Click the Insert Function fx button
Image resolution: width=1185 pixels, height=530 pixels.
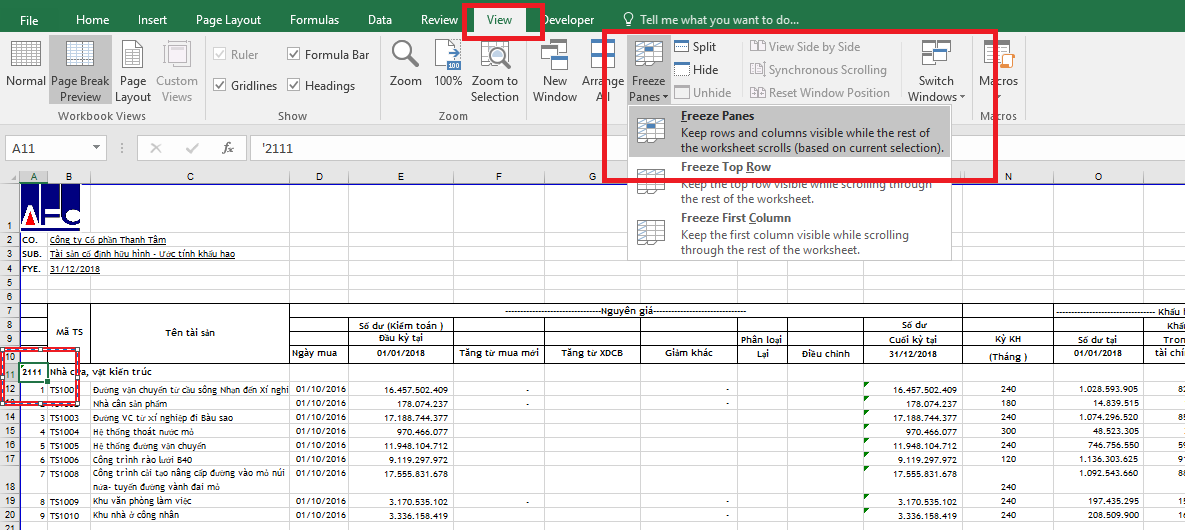pos(228,148)
